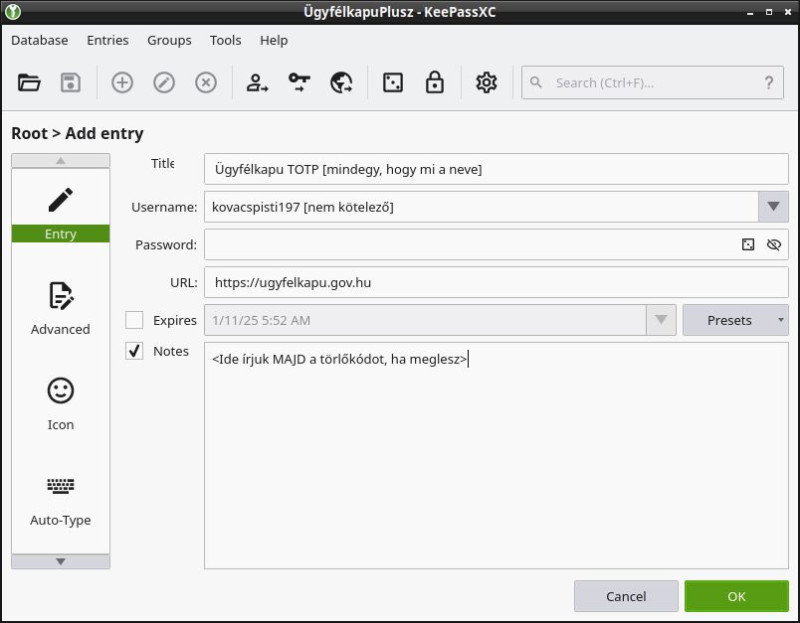This screenshot has width=800, height=623.
Task: Click the URL field with ugyfelkapu.gov.hu
Action: point(496,282)
